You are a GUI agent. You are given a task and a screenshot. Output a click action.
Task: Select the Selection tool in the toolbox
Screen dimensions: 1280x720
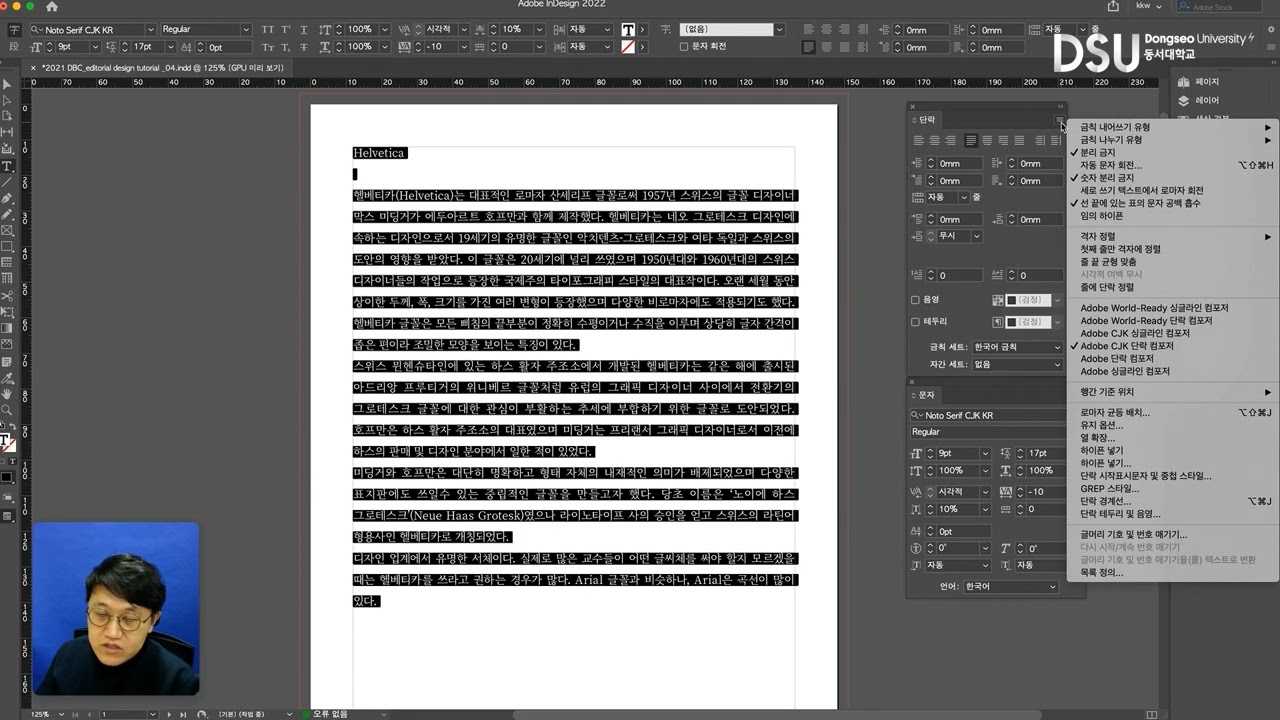pyautogui.click(x=7, y=85)
